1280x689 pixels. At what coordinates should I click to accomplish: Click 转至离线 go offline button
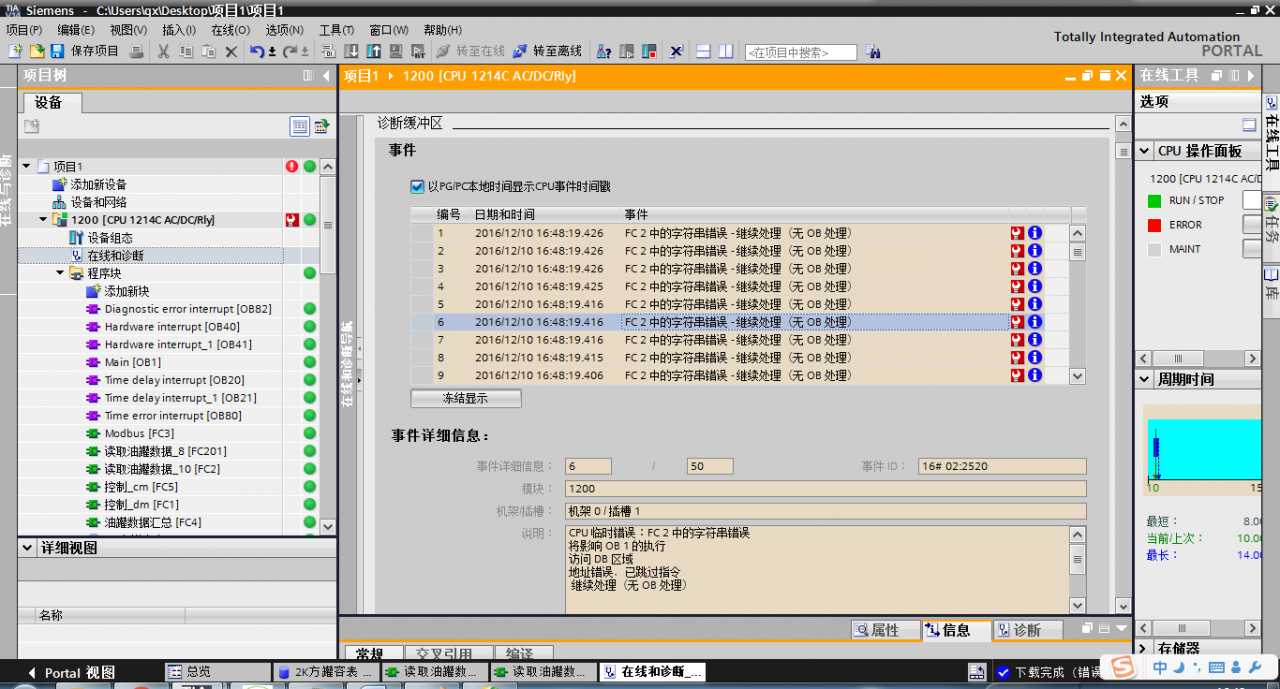pyautogui.click(x=547, y=51)
